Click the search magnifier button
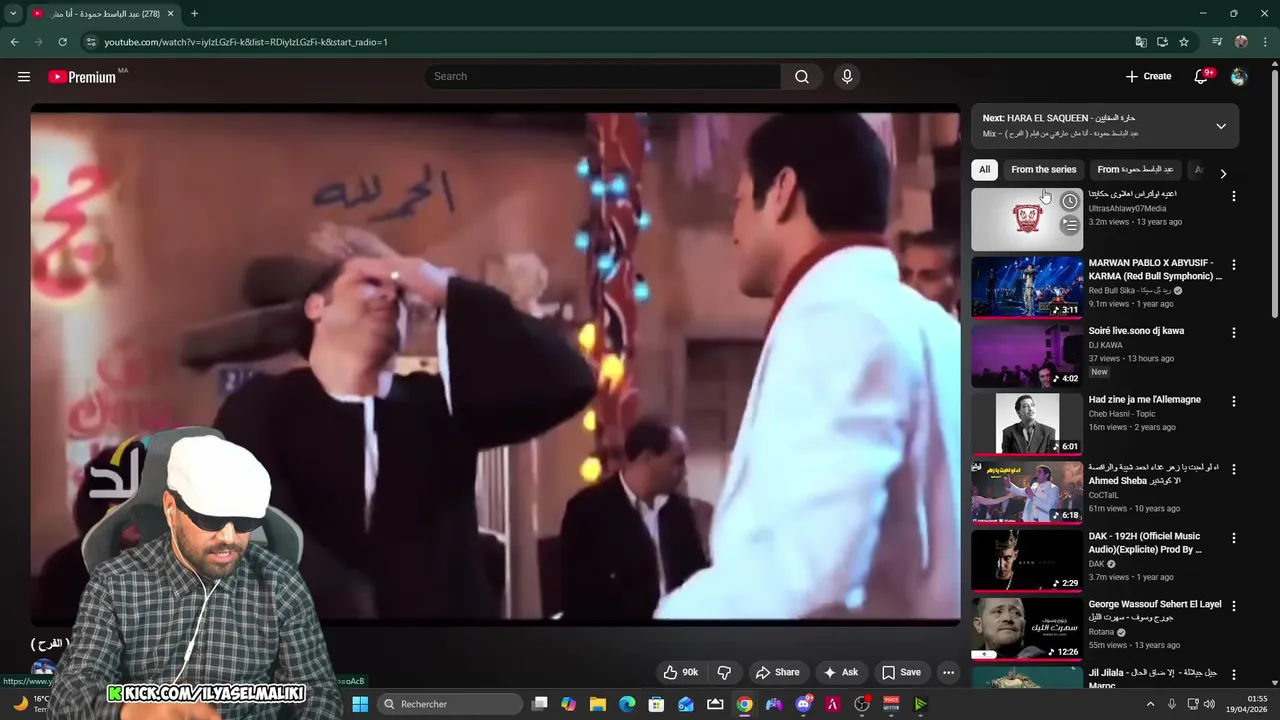Screen dimensions: 1280x720 [802, 76]
